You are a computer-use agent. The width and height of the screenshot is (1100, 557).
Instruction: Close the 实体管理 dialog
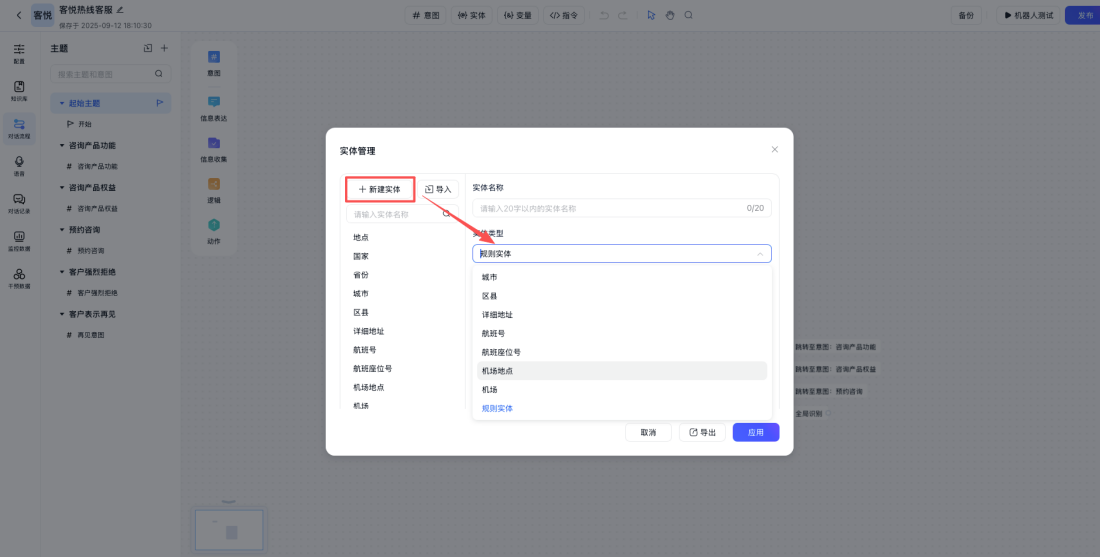774,149
